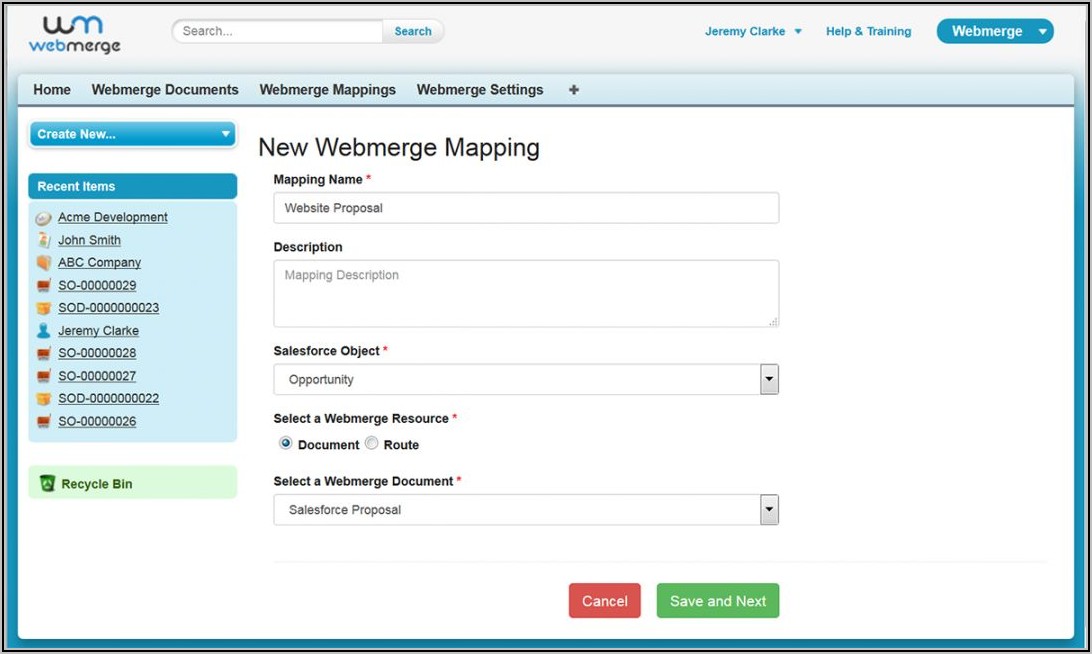Open the Salesforce Object dropdown
The width and height of the screenshot is (1092, 654).
tap(768, 379)
